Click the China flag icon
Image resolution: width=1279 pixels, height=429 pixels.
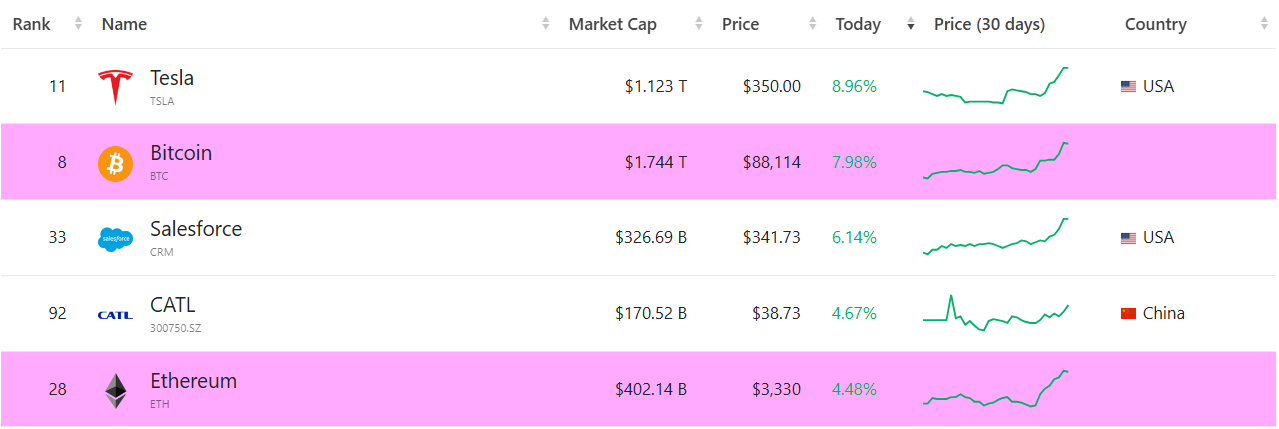tap(1128, 314)
